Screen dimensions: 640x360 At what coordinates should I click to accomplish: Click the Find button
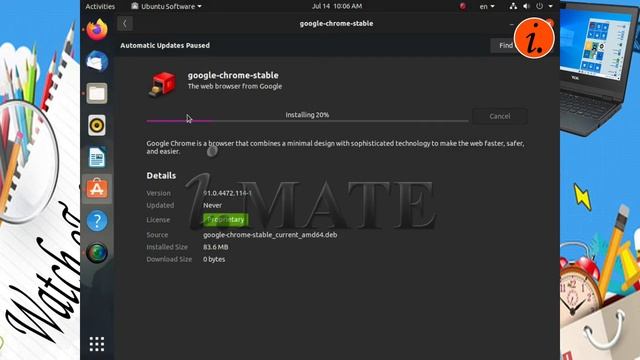pyautogui.click(x=505, y=45)
